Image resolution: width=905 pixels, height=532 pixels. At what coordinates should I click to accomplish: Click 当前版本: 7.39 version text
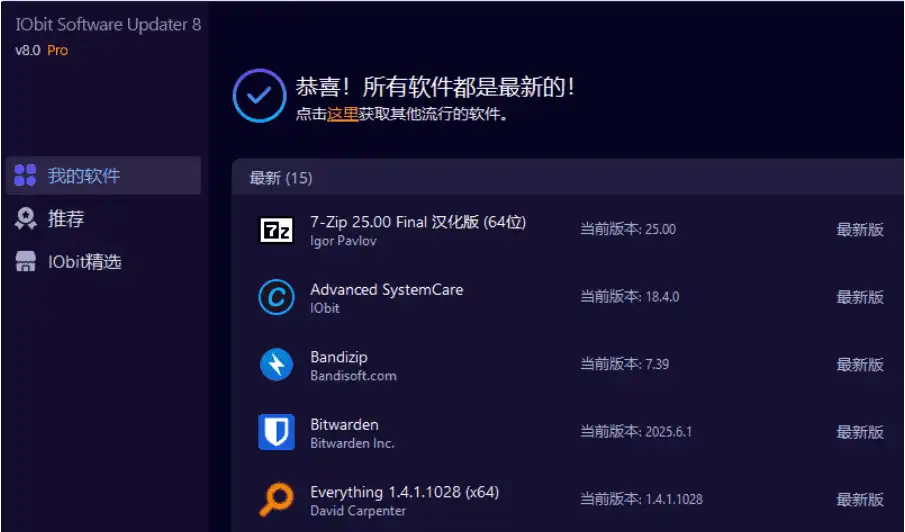(x=624, y=364)
